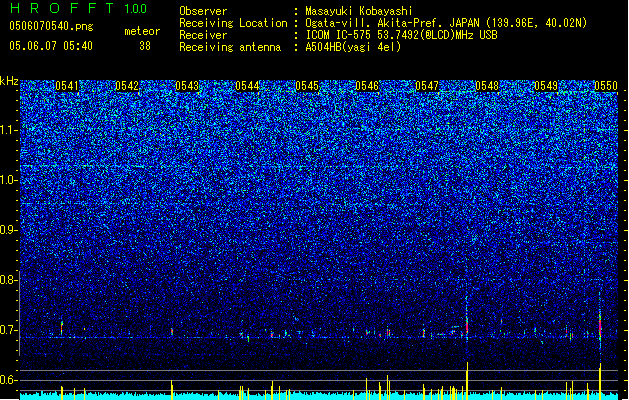Screen dimensions: 629x400
Task: Select the file name 0506070540.png
Action: (x=51, y=27)
